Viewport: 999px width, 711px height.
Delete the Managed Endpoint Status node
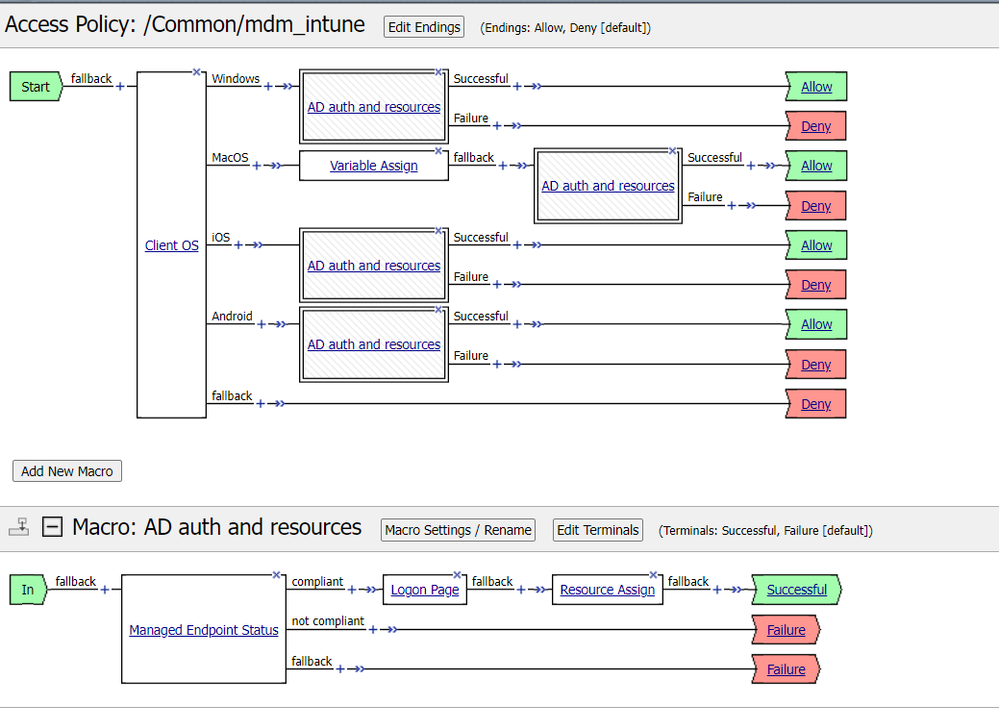[x=276, y=575]
